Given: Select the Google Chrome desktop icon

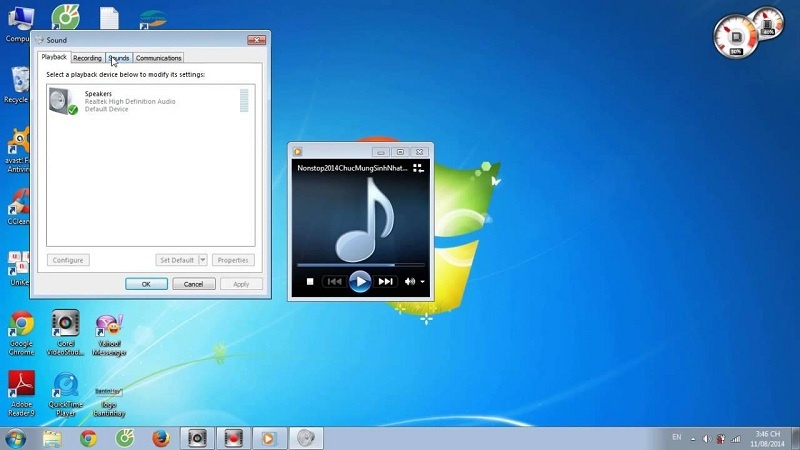Looking at the screenshot, I should [21, 333].
